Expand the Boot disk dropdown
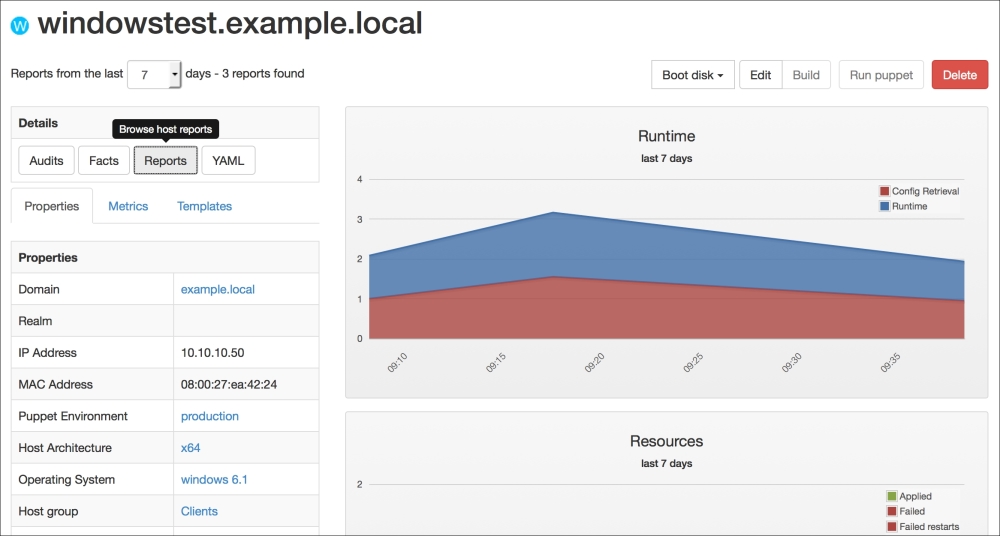The height and width of the screenshot is (536, 1000). 692,75
